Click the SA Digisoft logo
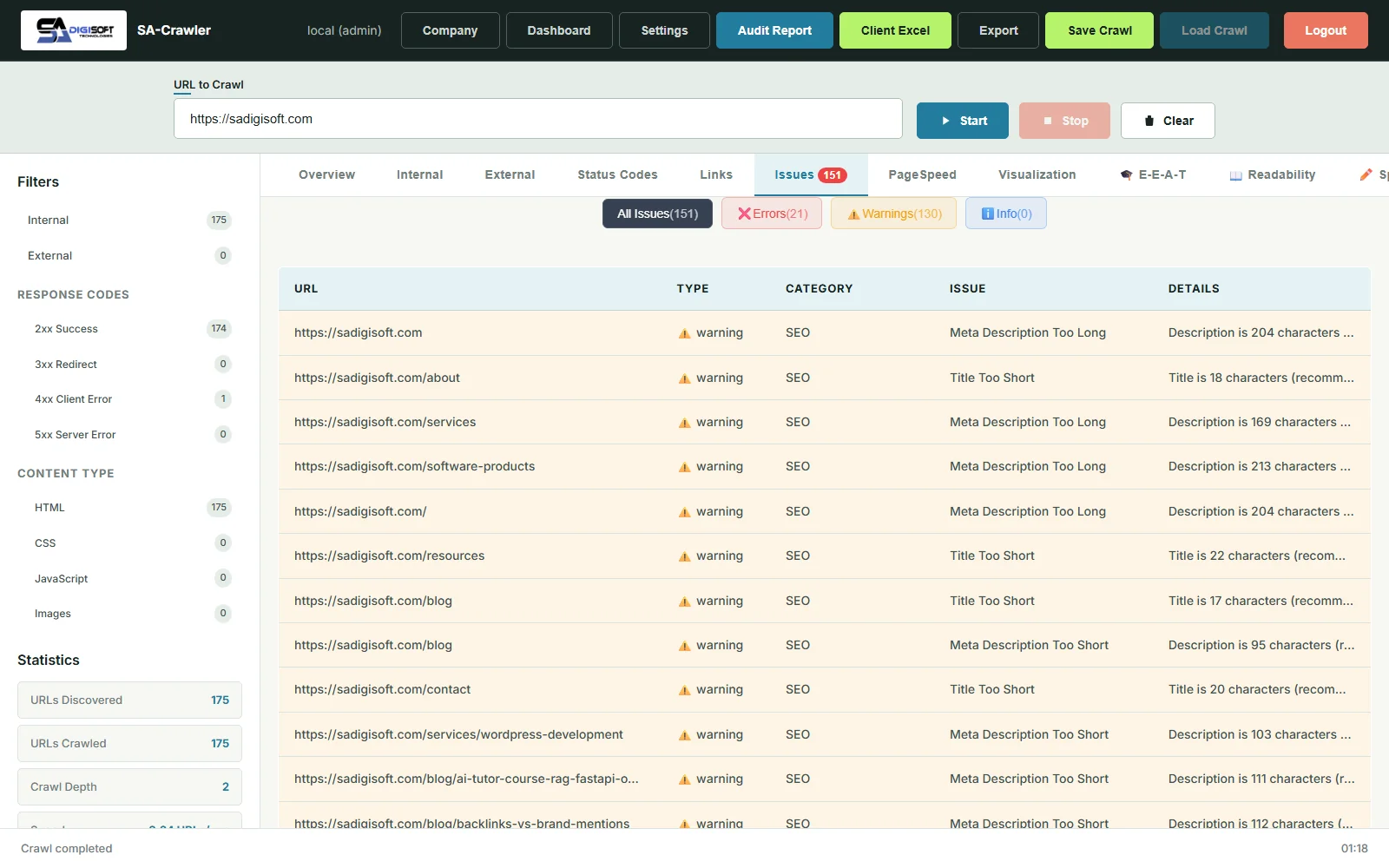 pyautogui.click(x=74, y=30)
